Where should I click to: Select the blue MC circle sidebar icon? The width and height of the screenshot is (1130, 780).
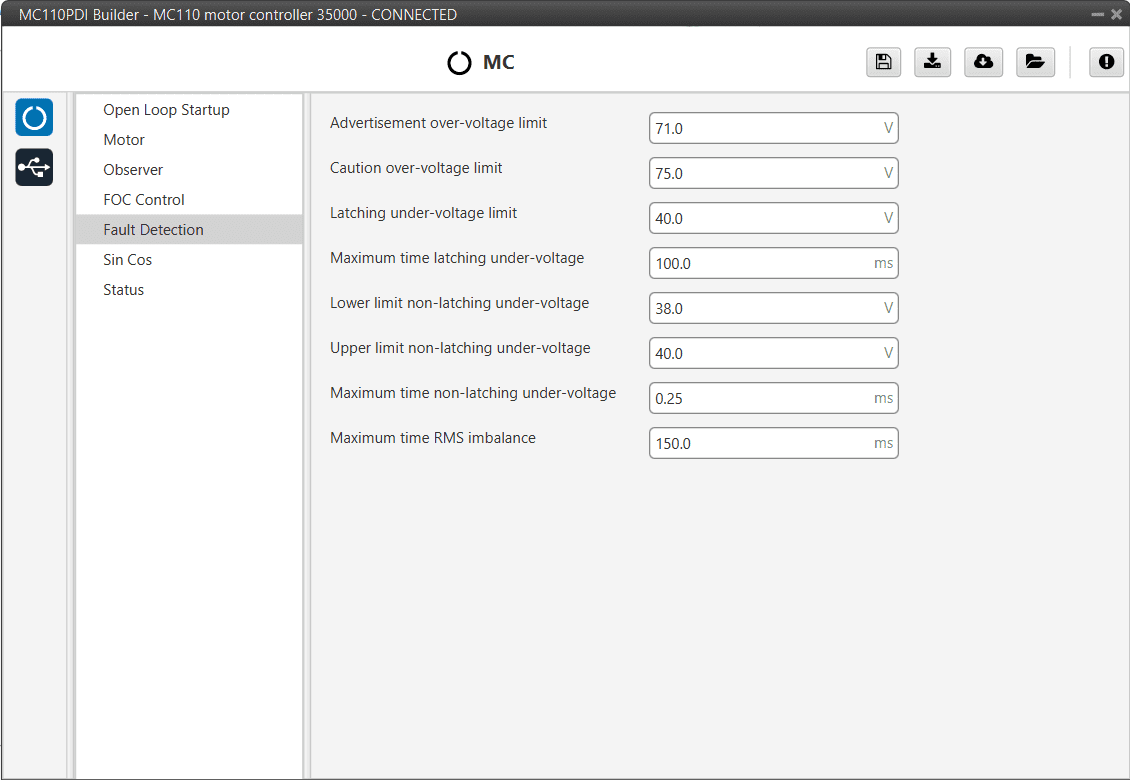click(x=34, y=117)
